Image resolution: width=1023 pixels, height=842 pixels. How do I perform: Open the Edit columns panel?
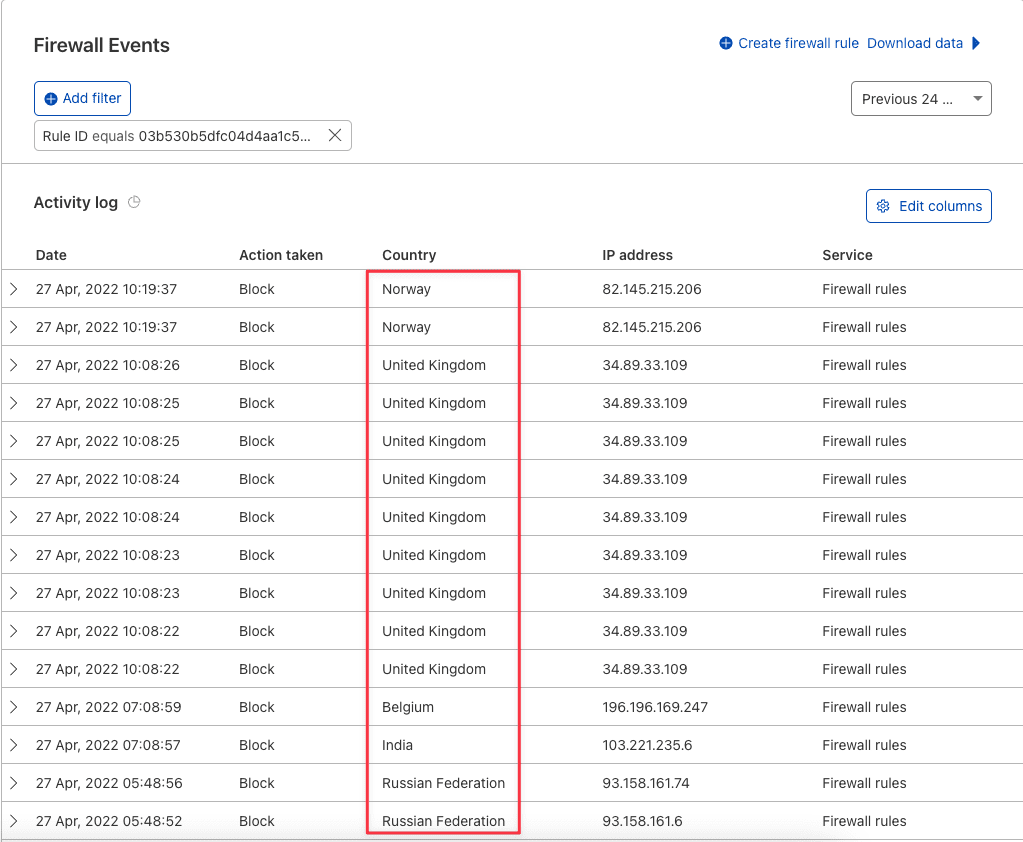tap(928, 205)
